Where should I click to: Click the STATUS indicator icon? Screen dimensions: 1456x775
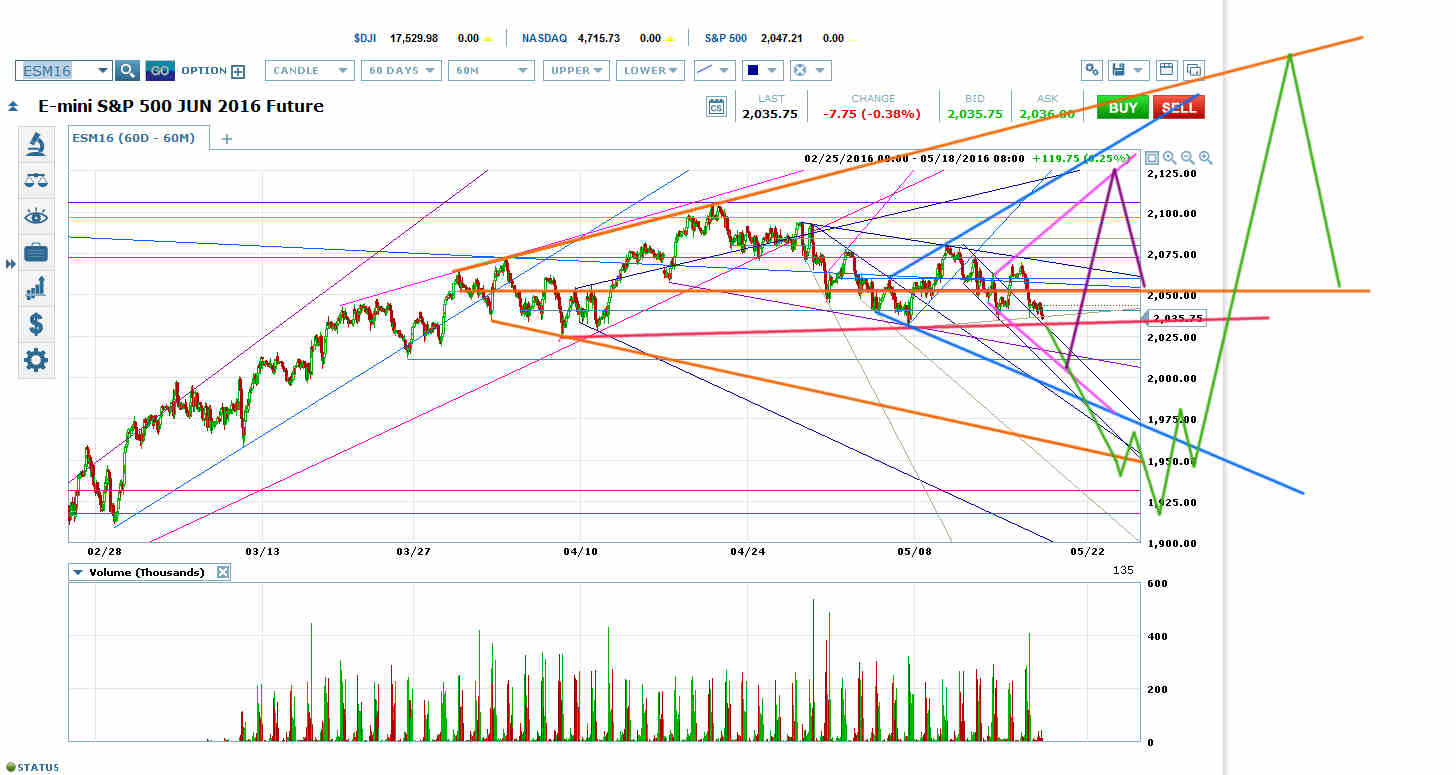(x=10, y=767)
